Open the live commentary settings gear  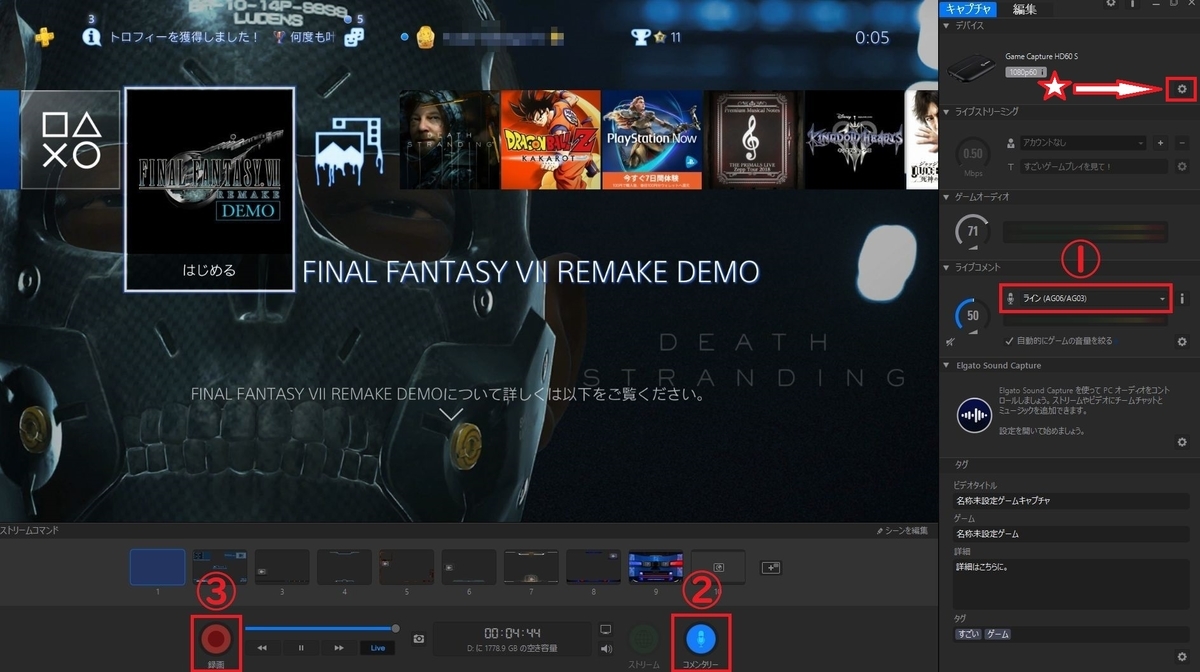(x=1182, y=341)
